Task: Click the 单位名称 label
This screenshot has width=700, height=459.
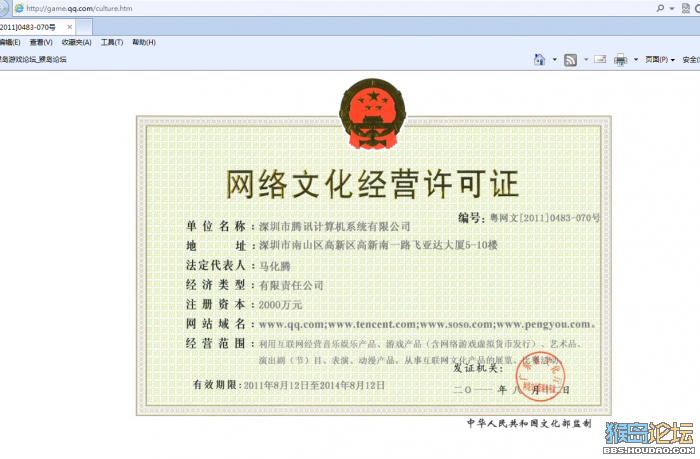Action: pos(216,226)
